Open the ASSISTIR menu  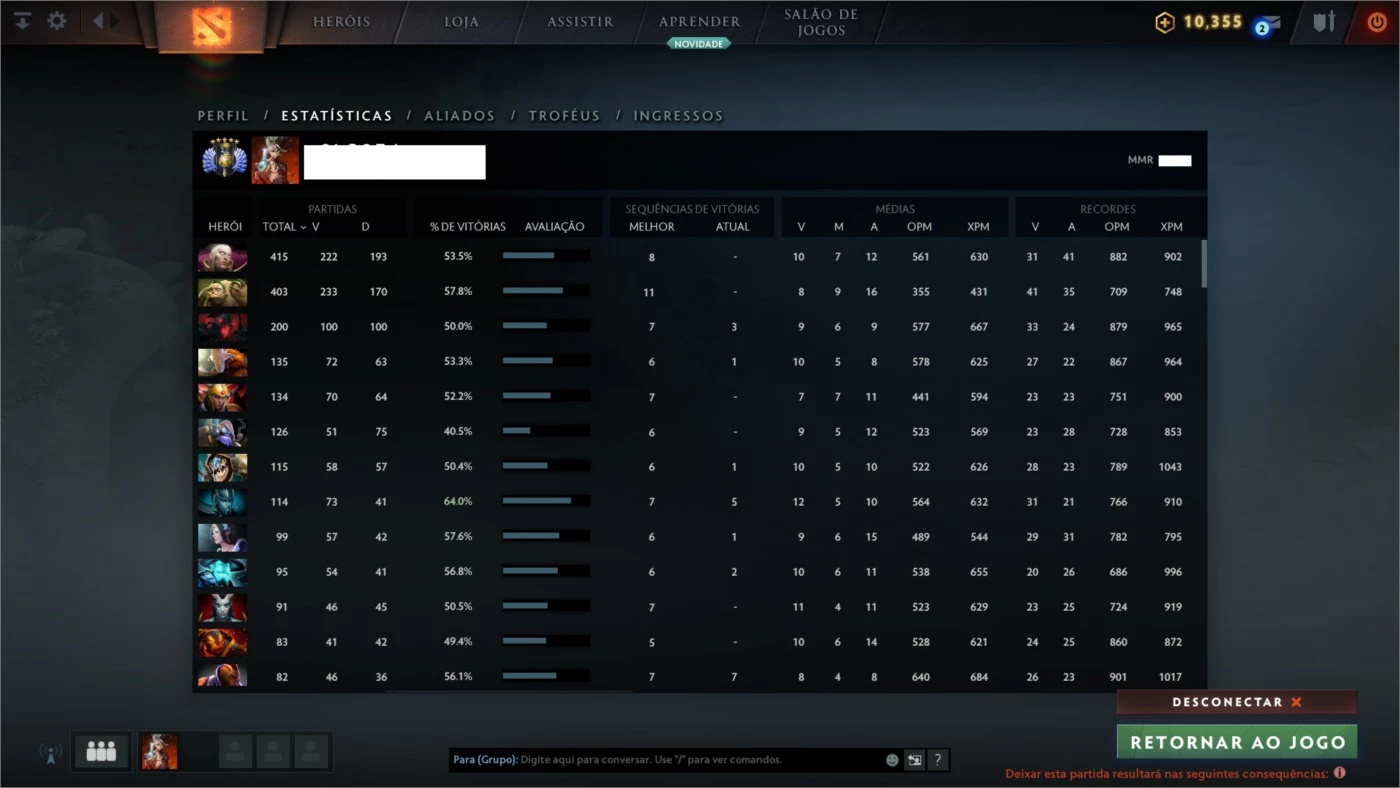click(x=580, y=21)
